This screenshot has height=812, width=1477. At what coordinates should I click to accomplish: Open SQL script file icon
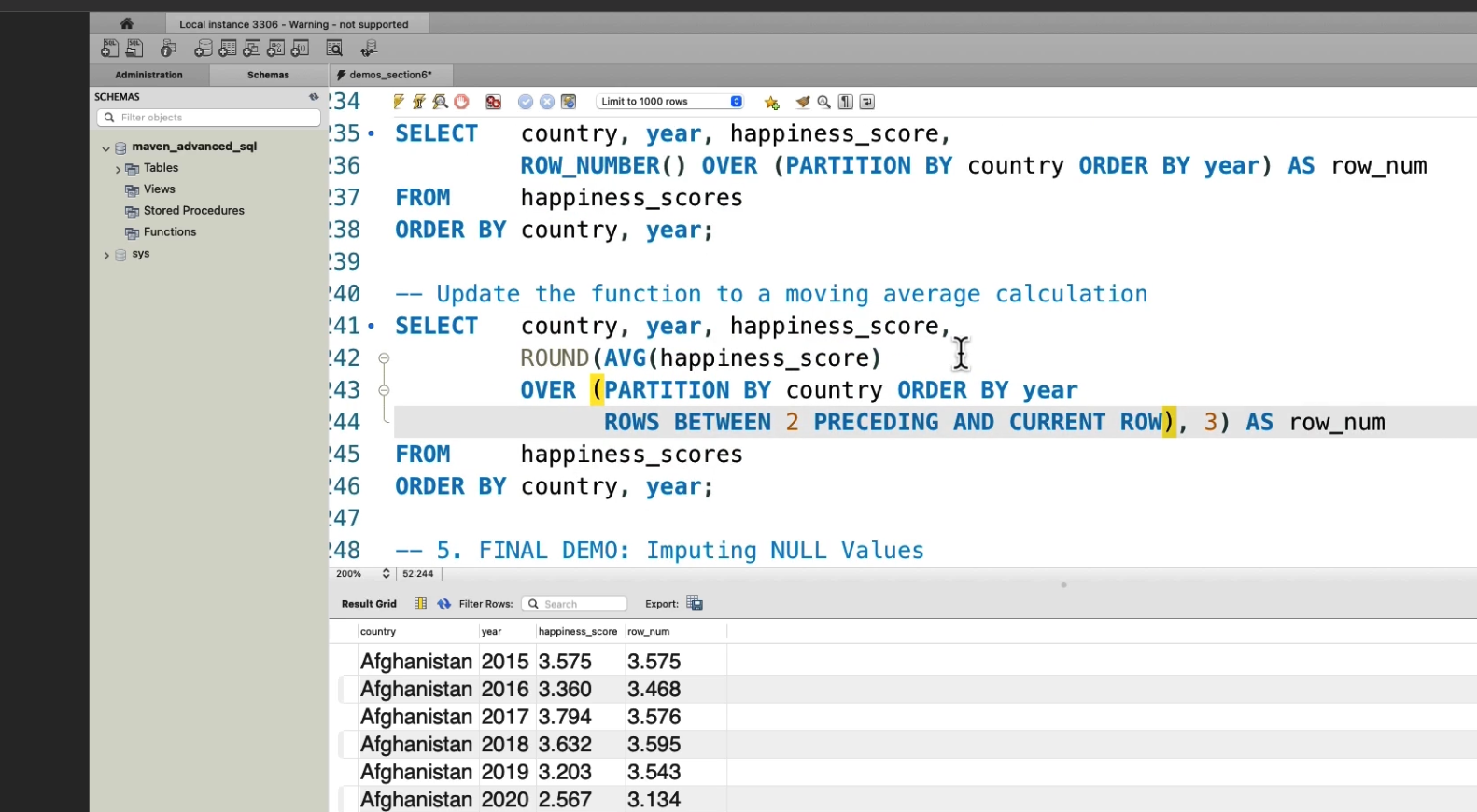click(x=135, y=49)
